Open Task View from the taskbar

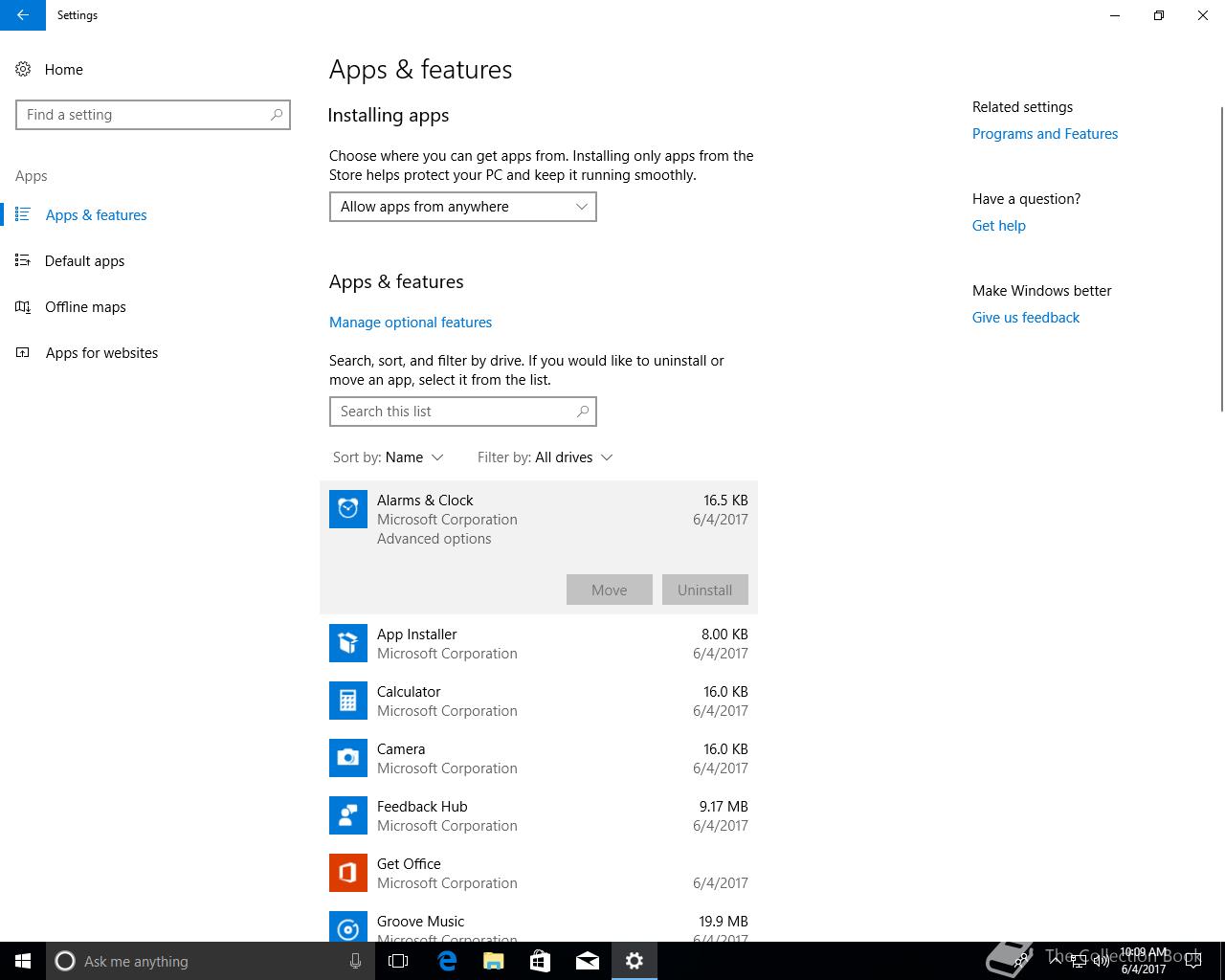point(398,961)
